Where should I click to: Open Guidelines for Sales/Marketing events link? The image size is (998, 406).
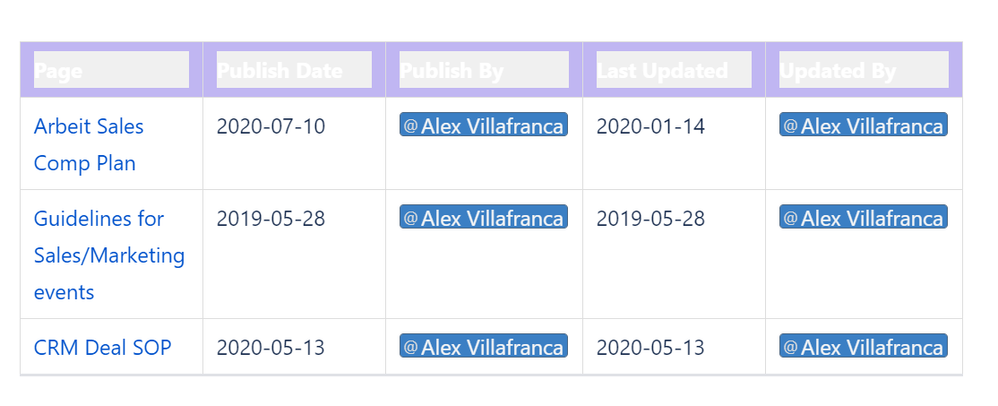[x=109, y=255]
